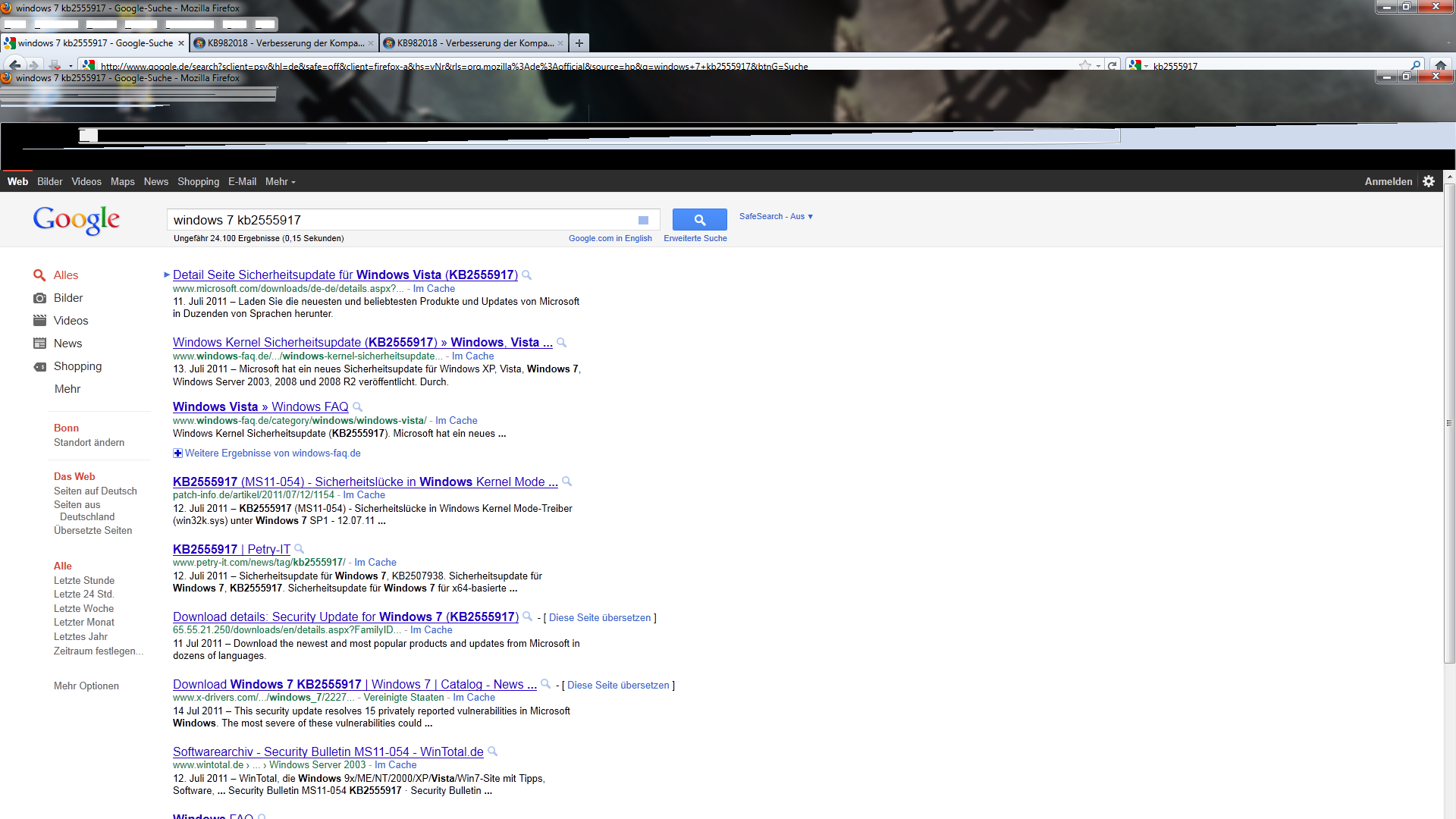Click the Google logo
This screenshot has height=819, width=1456.
tap(77, 220)
